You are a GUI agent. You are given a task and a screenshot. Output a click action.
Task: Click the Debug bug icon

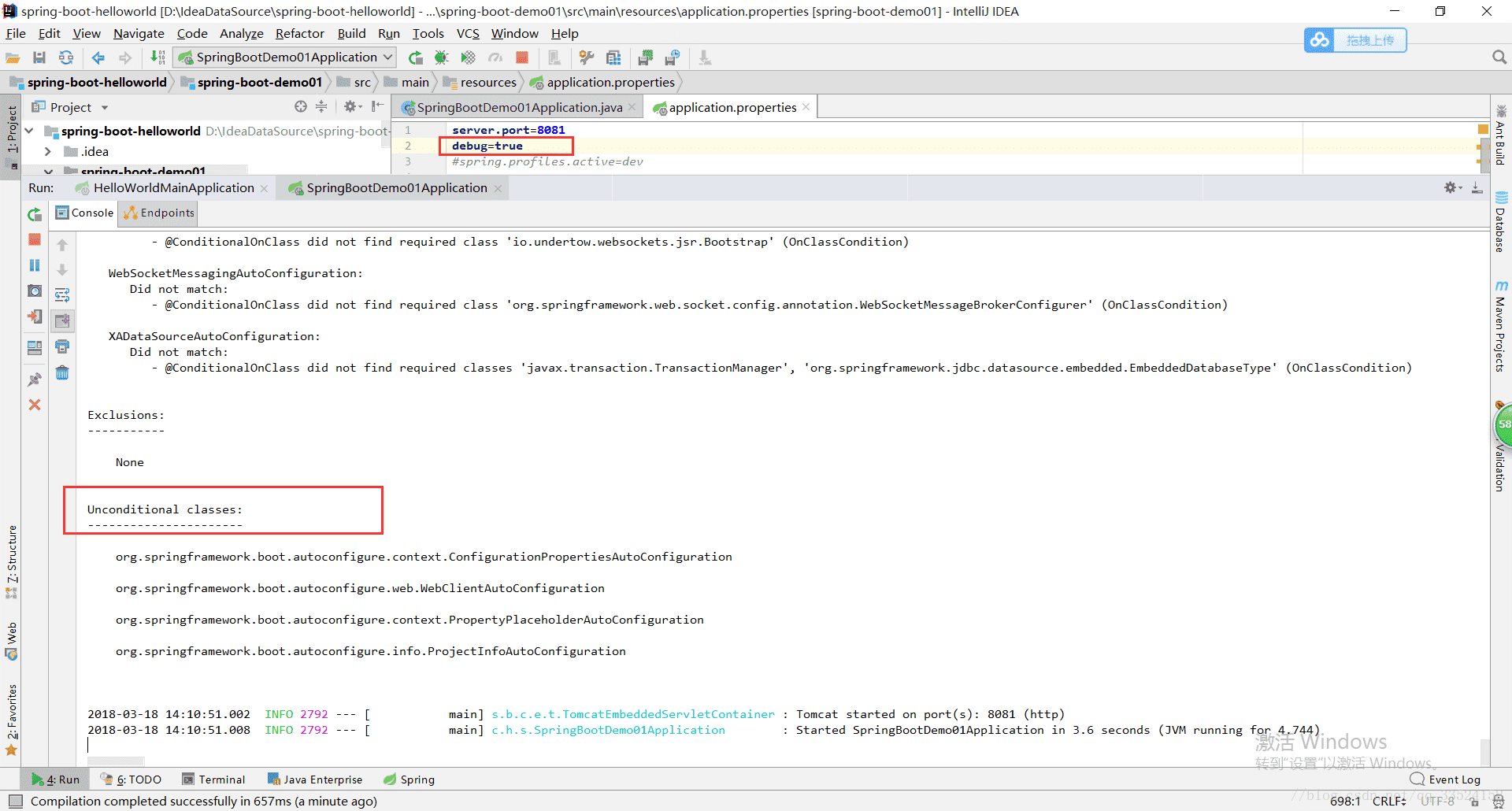point(442,57)
